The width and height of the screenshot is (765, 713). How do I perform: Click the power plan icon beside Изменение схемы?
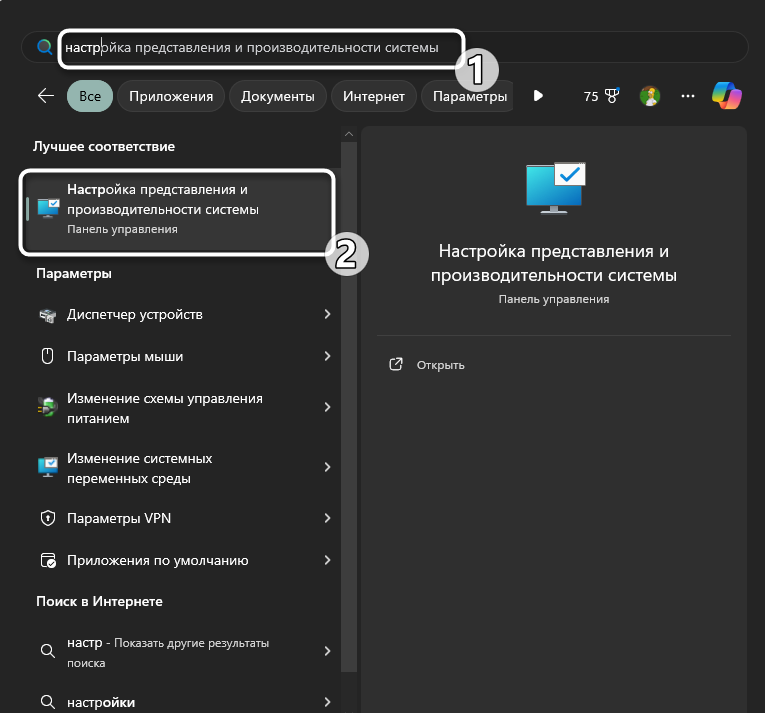tap(47, 407)
